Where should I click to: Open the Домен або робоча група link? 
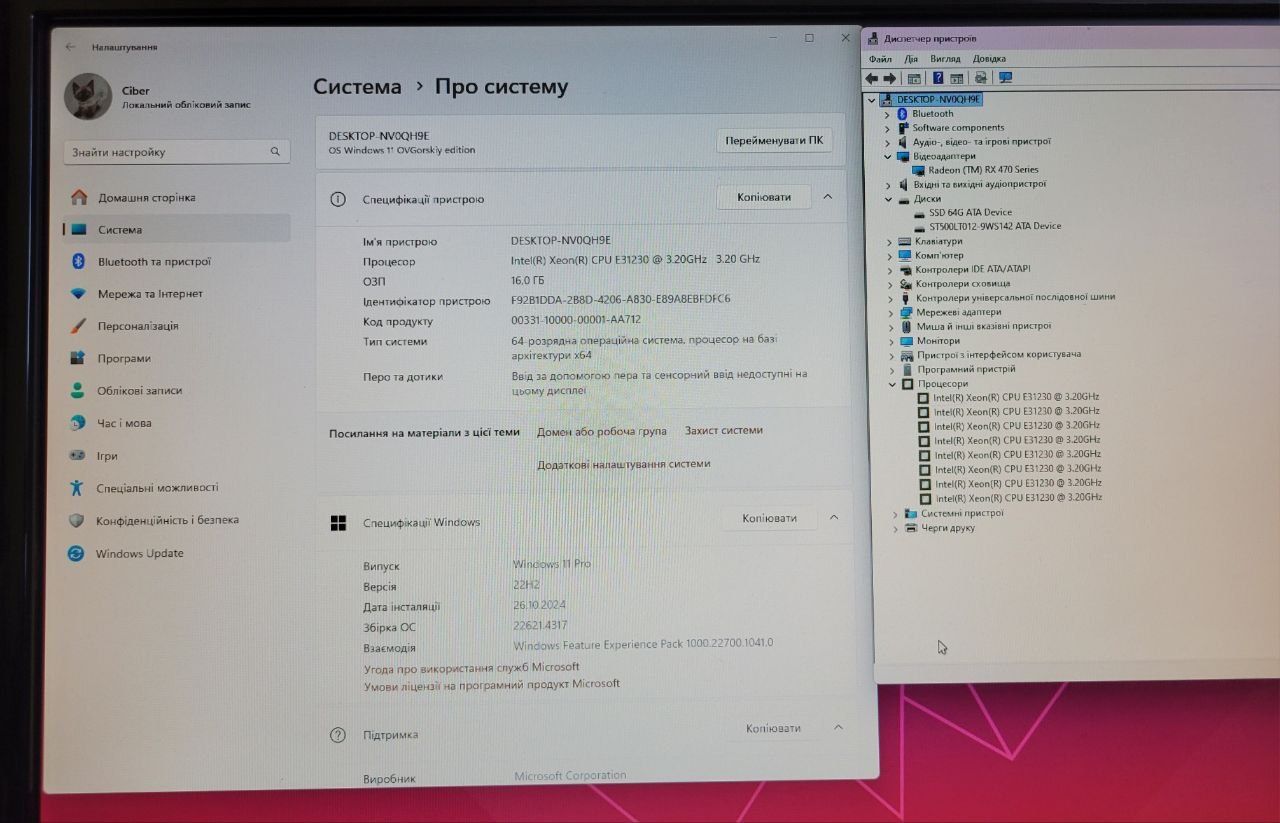coord(601,432)
